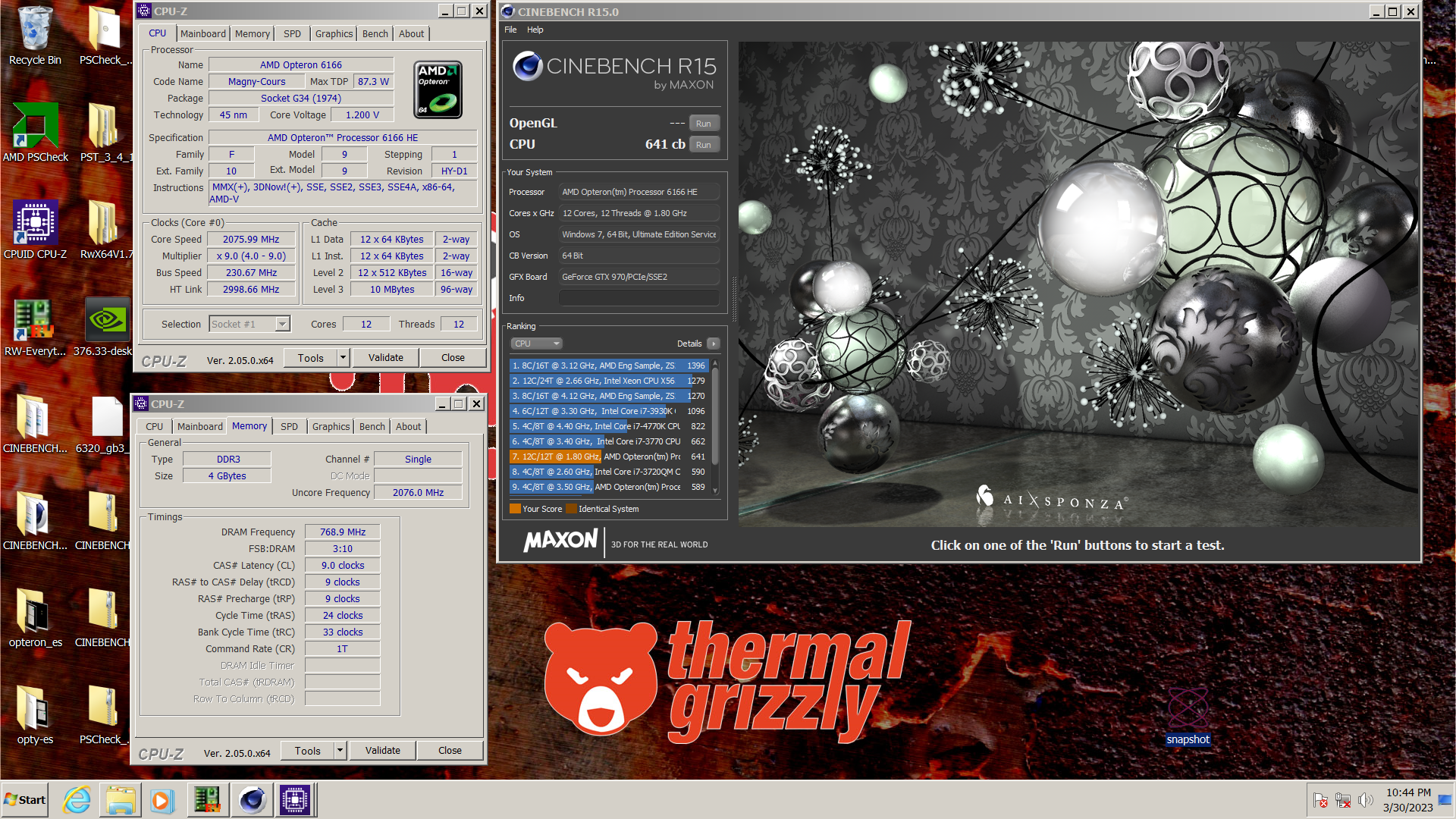Open the taskbar clock showing 10:44 PM

(1407, 800)
